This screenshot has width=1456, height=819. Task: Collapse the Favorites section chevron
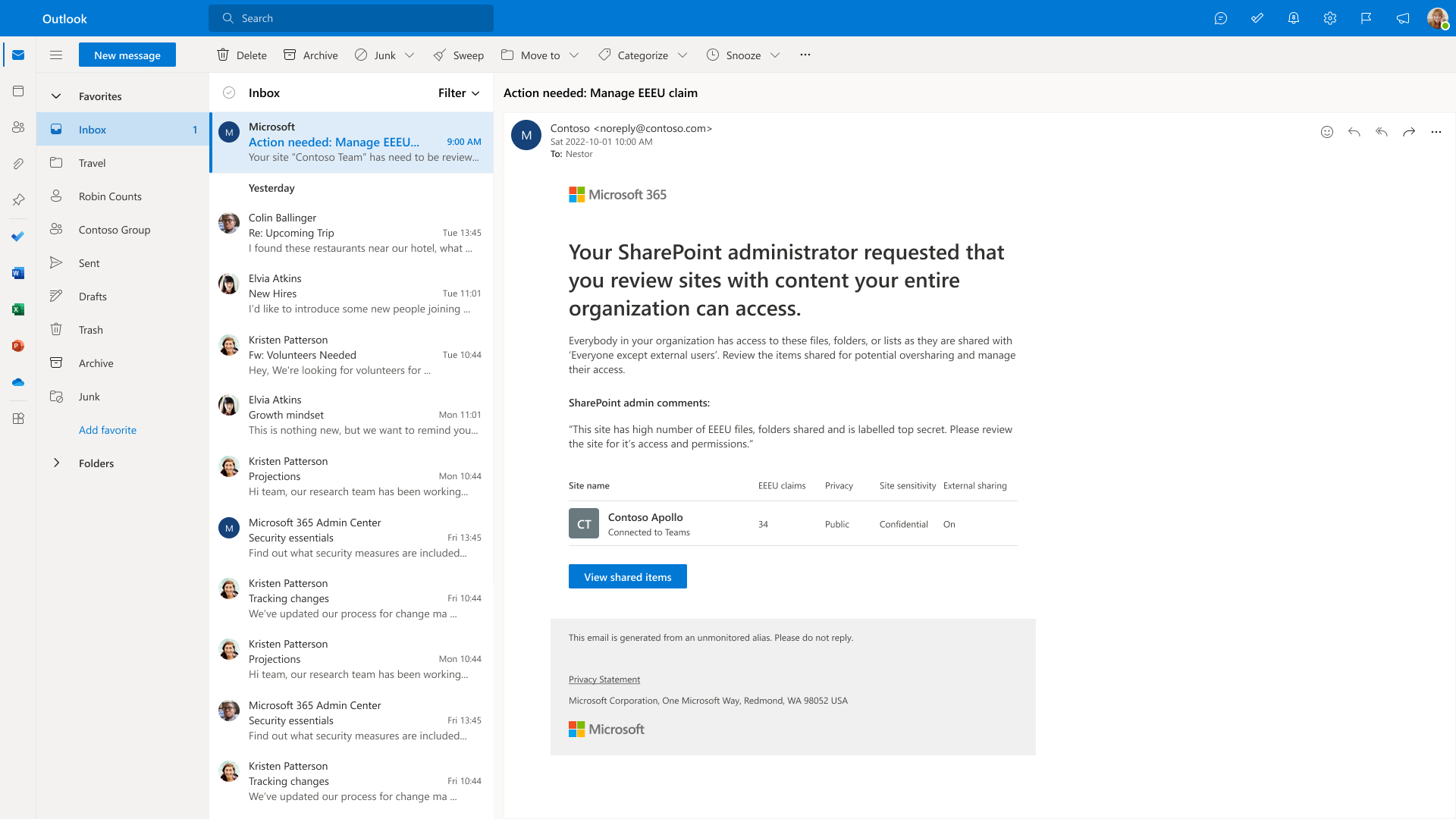55,96
